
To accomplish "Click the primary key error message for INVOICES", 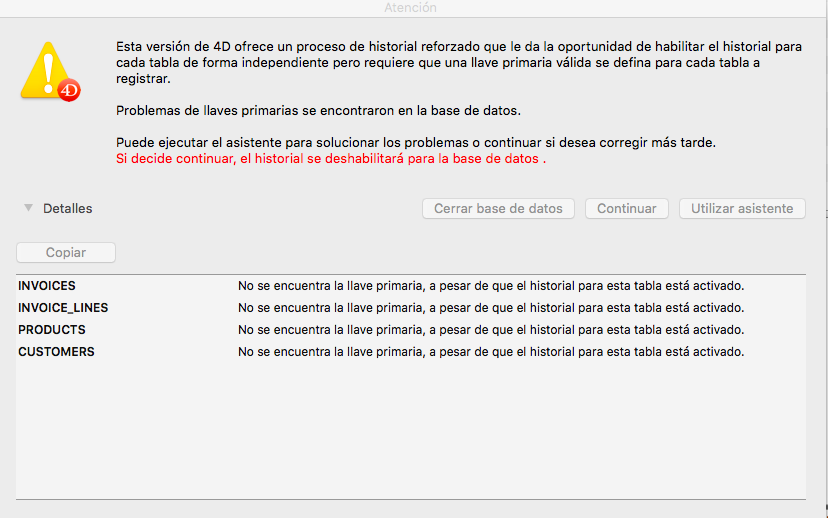I will click(490, 286).
